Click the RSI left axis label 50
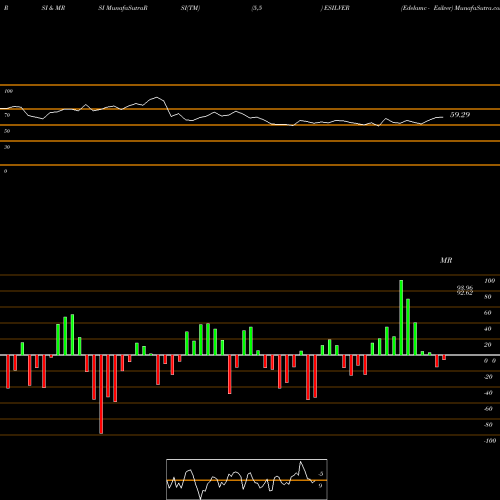The width and height of the screenshot is (500, 500). point(7,131)
